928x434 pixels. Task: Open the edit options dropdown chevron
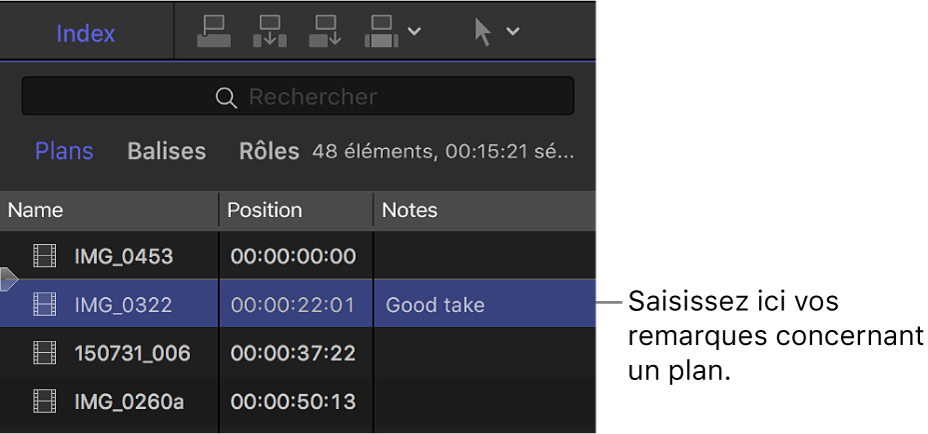414,32
